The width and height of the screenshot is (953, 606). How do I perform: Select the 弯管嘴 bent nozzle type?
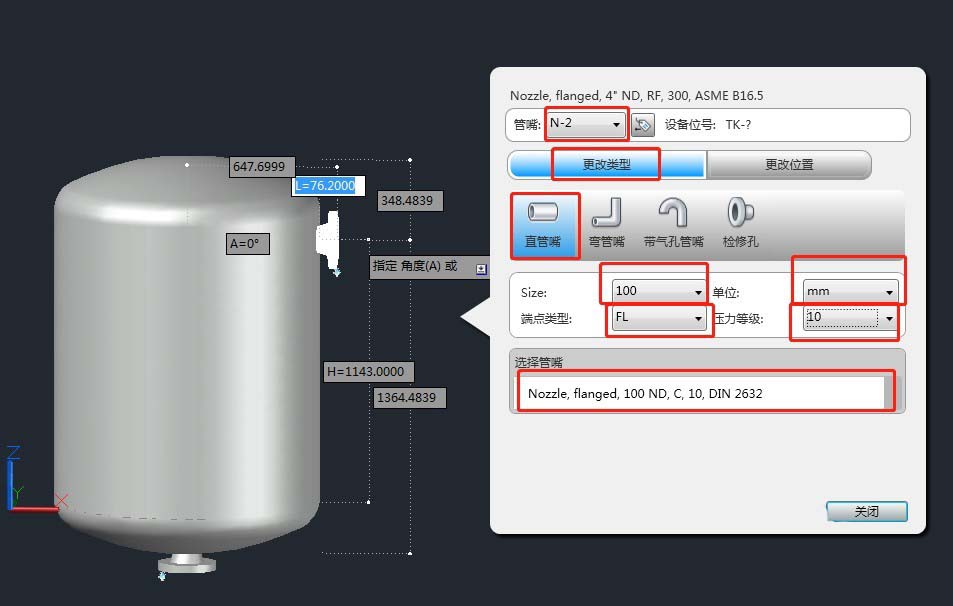click(607, 223)
